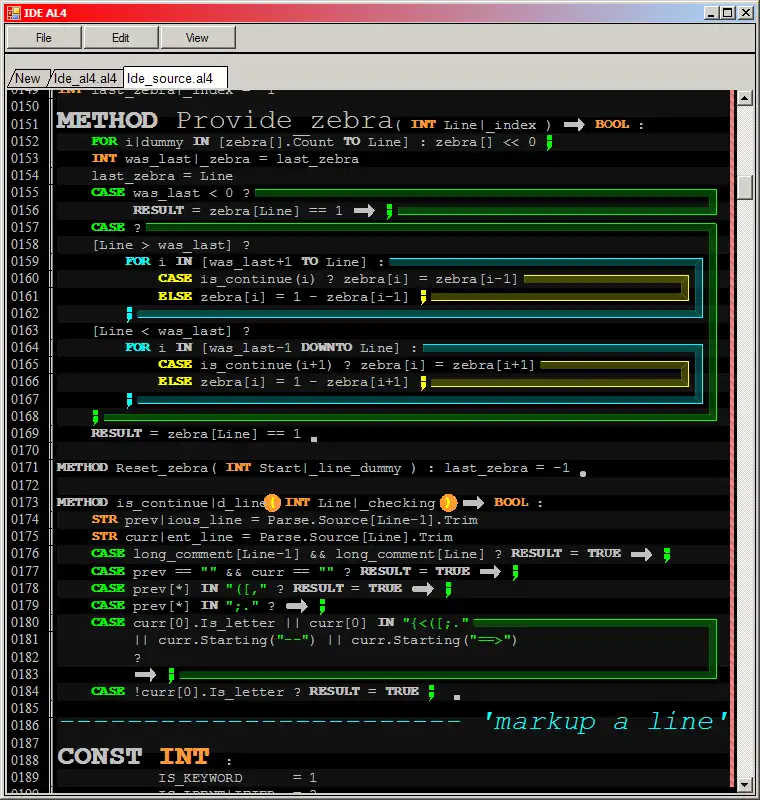The image size is (760, 800).
Task: Click the METHOD Provide_zebra heading on line 0151
Action: pyautogui.click(x=224, y=122)
